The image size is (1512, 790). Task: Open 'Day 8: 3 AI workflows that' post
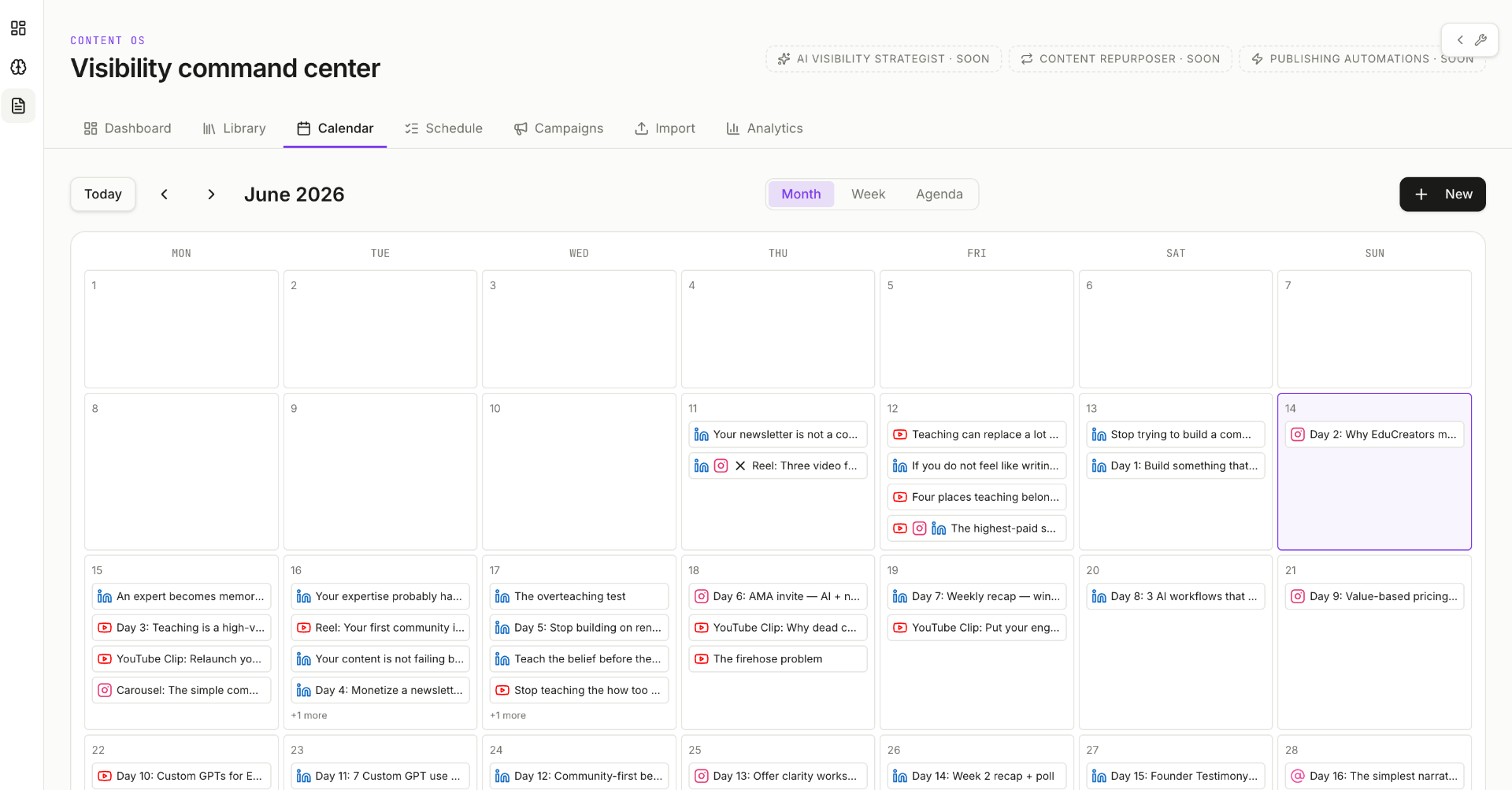[x=1176, y=597]
